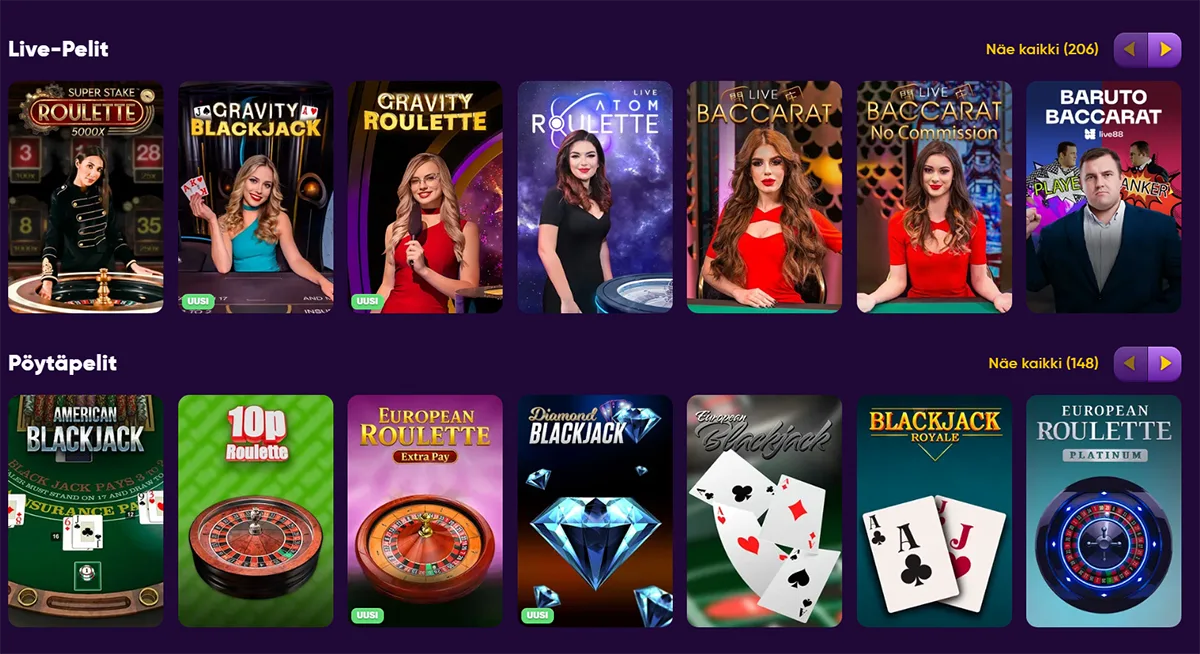Launch the 10p Roulette game
Screen dimensions: 1200x654
click(x=255, y=511)
